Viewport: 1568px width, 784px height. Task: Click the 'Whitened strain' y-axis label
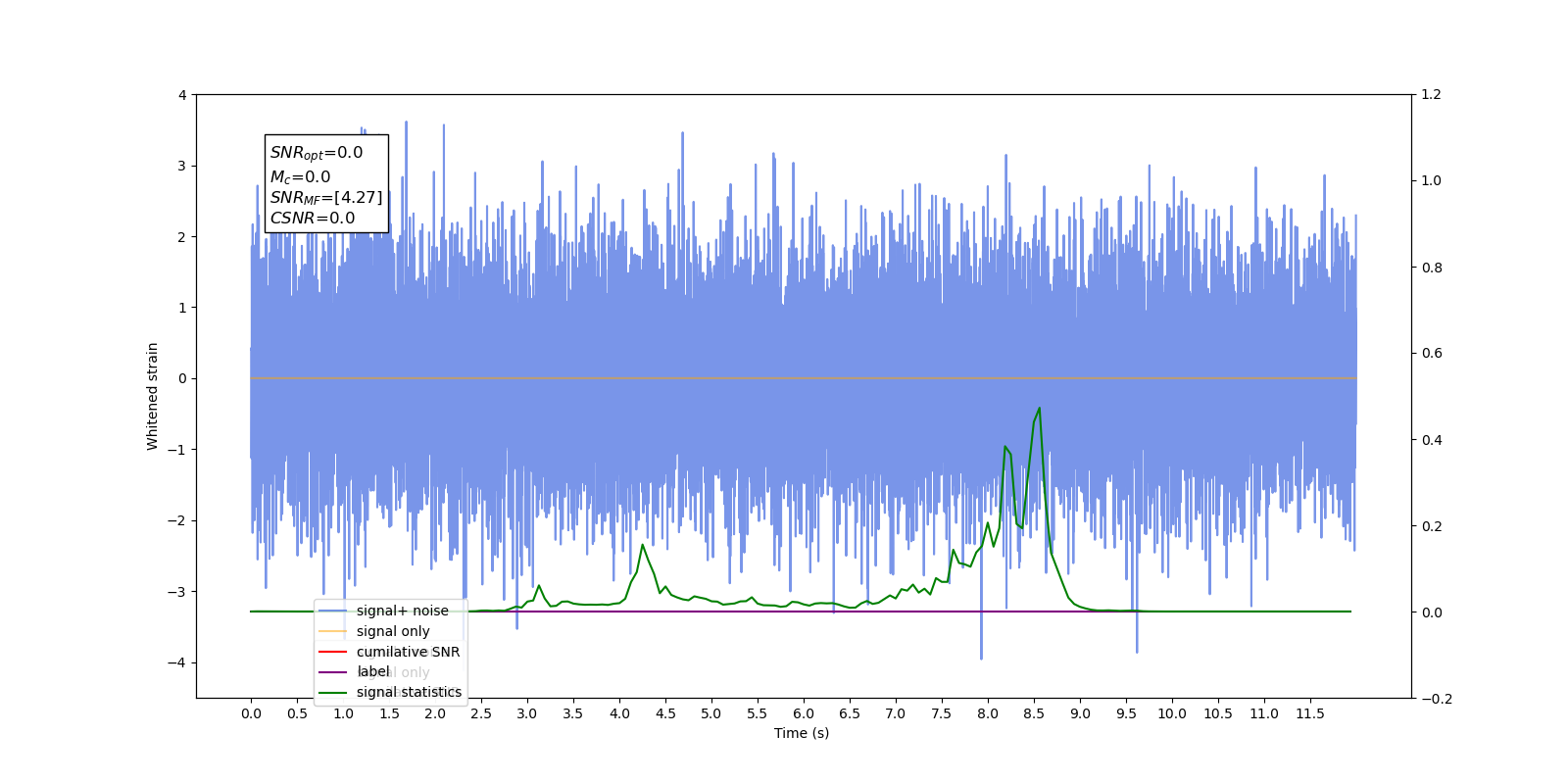coord(153,396)
